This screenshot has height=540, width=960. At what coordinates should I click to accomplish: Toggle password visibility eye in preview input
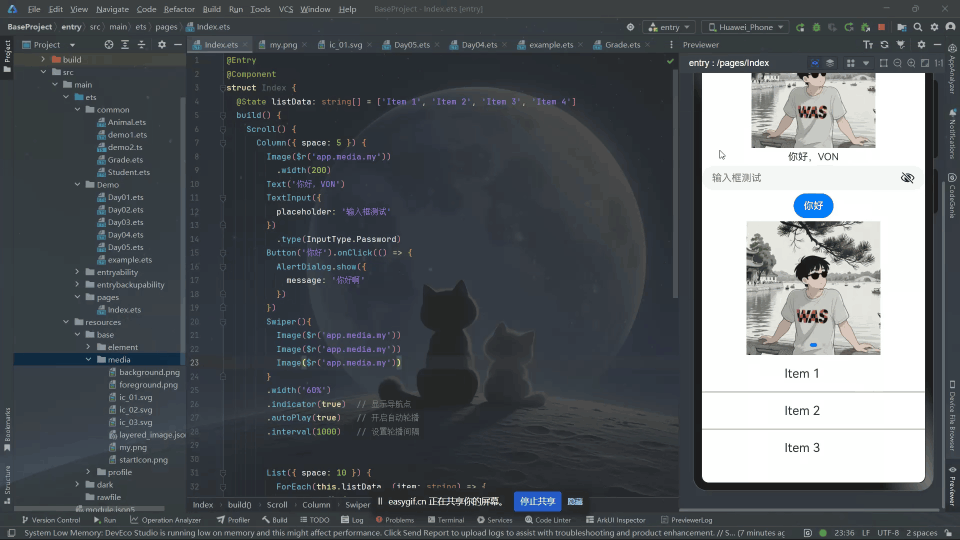[907, 178]
